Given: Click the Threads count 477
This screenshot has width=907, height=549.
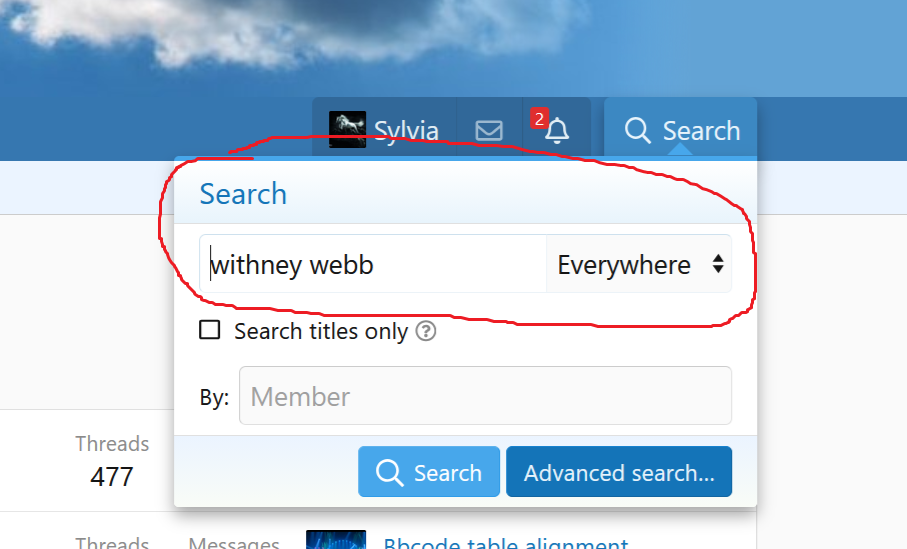Looking at the screenshot, I should pos(112,476).
